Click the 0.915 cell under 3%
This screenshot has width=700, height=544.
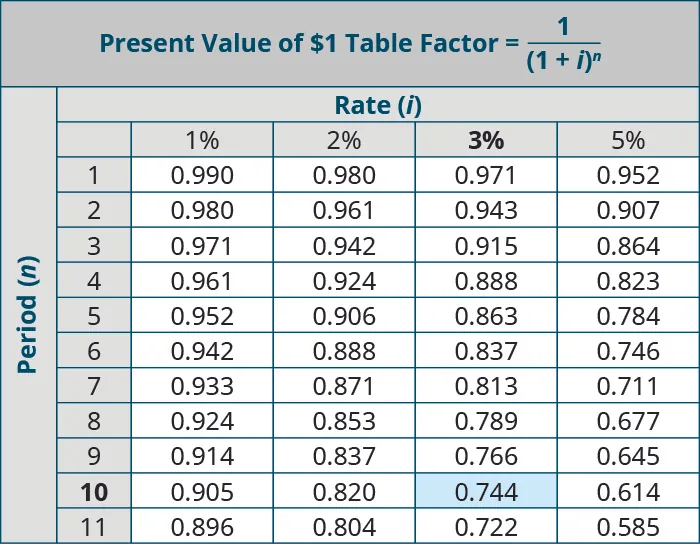coord(486,246)
